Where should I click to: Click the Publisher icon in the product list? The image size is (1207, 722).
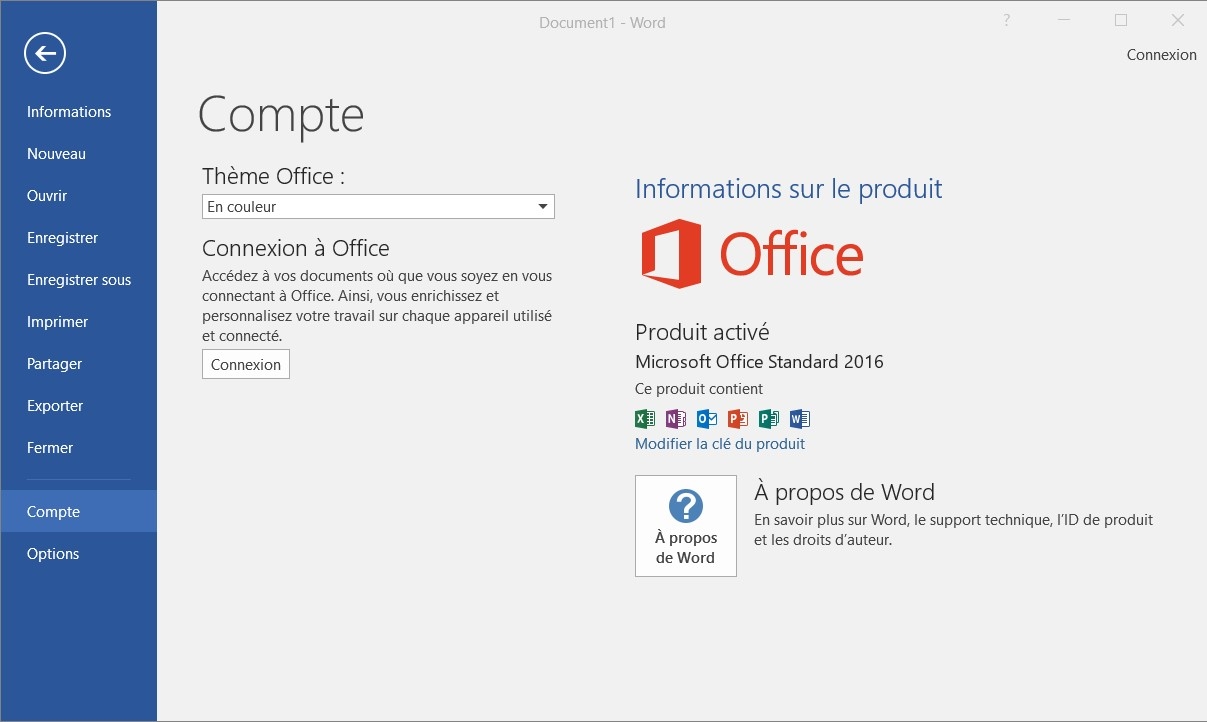pyautogui.click(x=768, y=419)
